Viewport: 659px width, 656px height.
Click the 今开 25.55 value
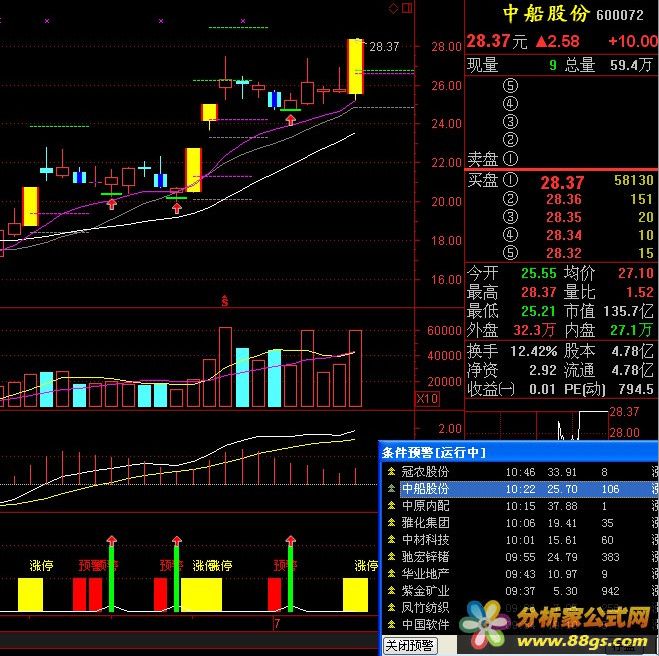[x=539, y=273]
